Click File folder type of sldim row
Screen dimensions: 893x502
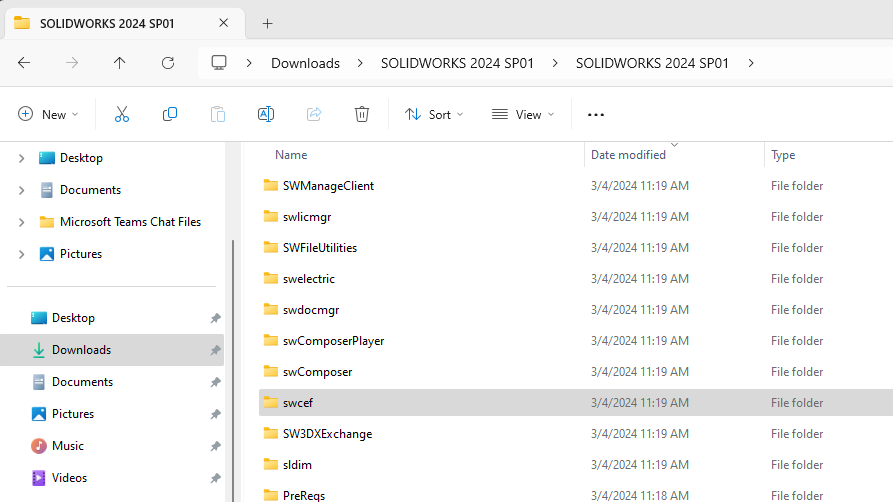click(x=797, y=464)
